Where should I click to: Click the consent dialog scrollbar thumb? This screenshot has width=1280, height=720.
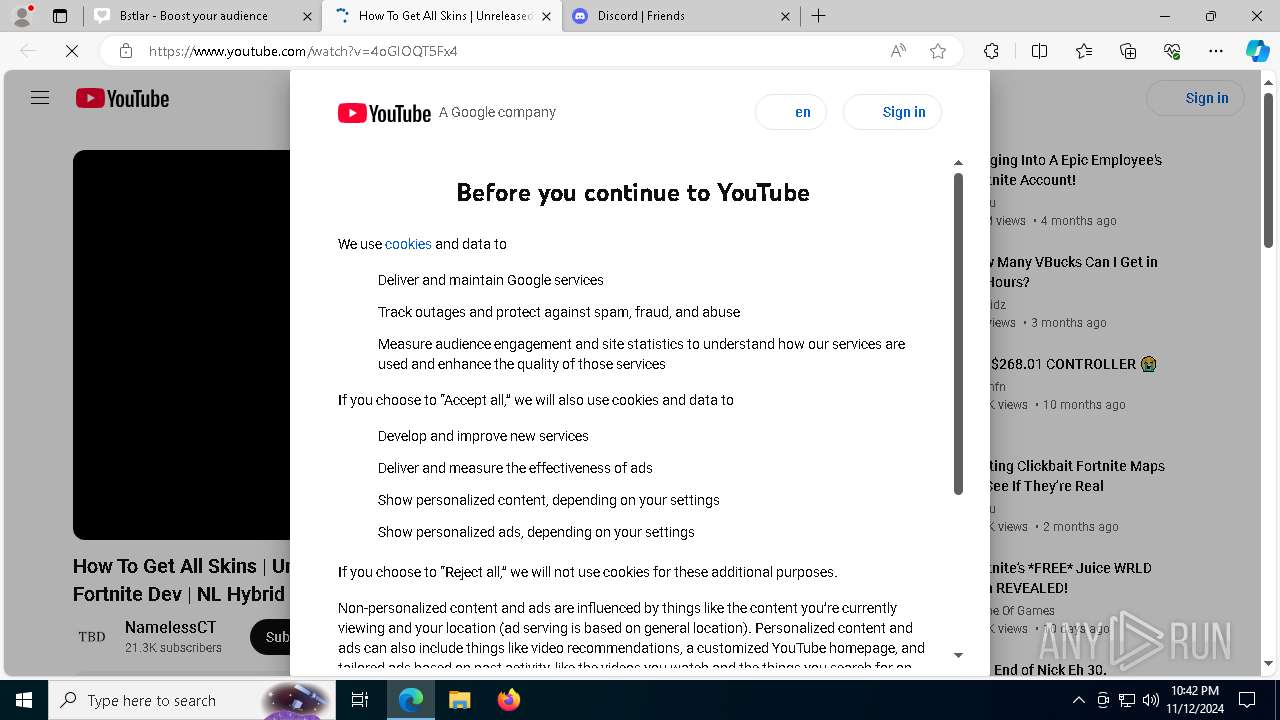click(958, 334)
